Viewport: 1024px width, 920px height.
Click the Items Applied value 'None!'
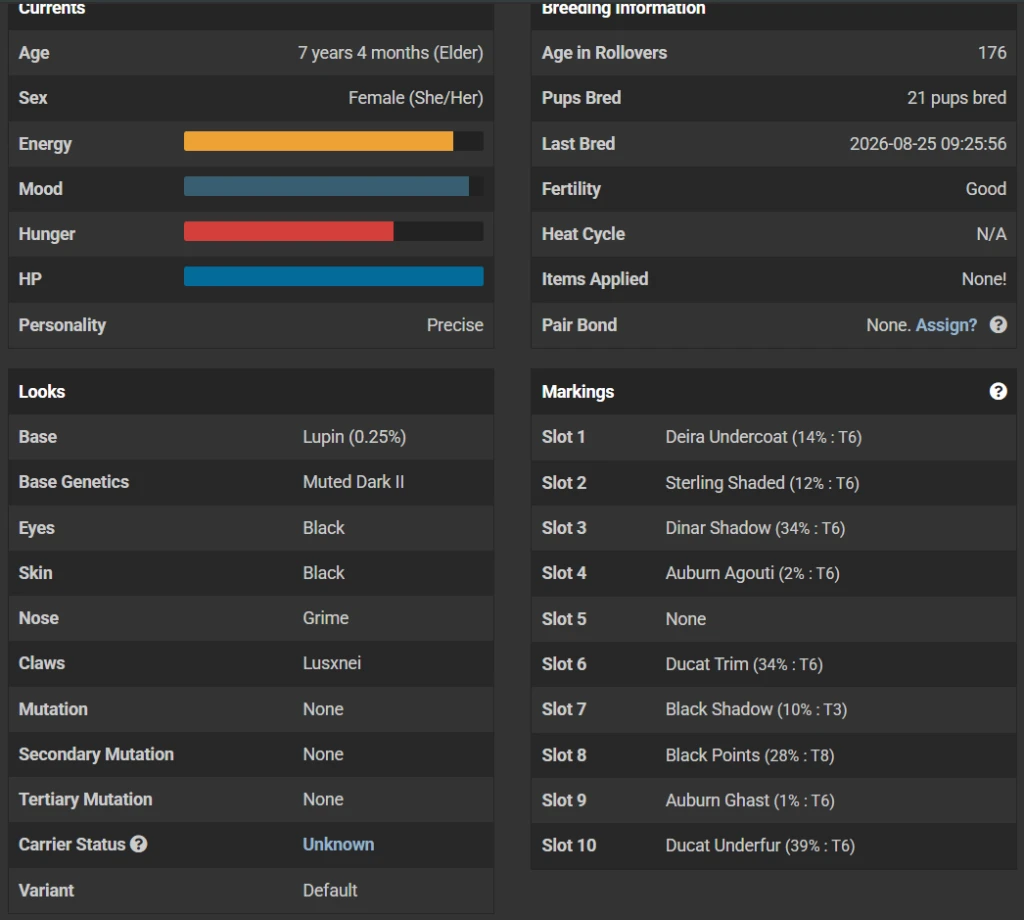pos(984,279)
